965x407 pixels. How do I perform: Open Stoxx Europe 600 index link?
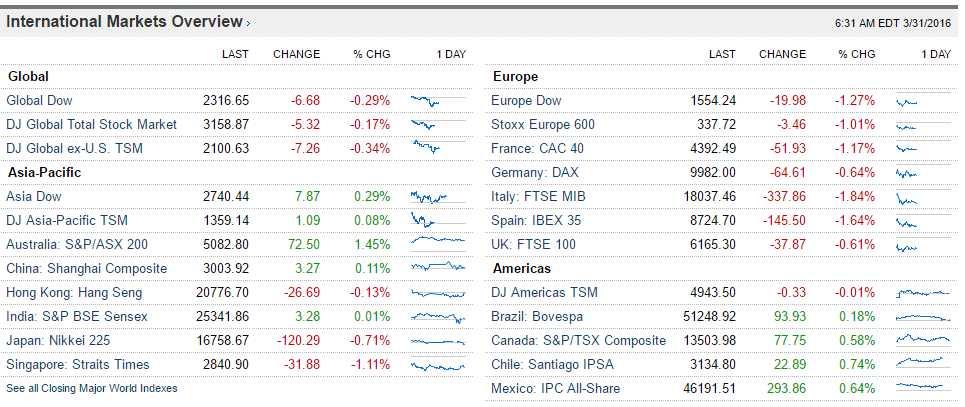pyautogui.click(x=543, y=125)
